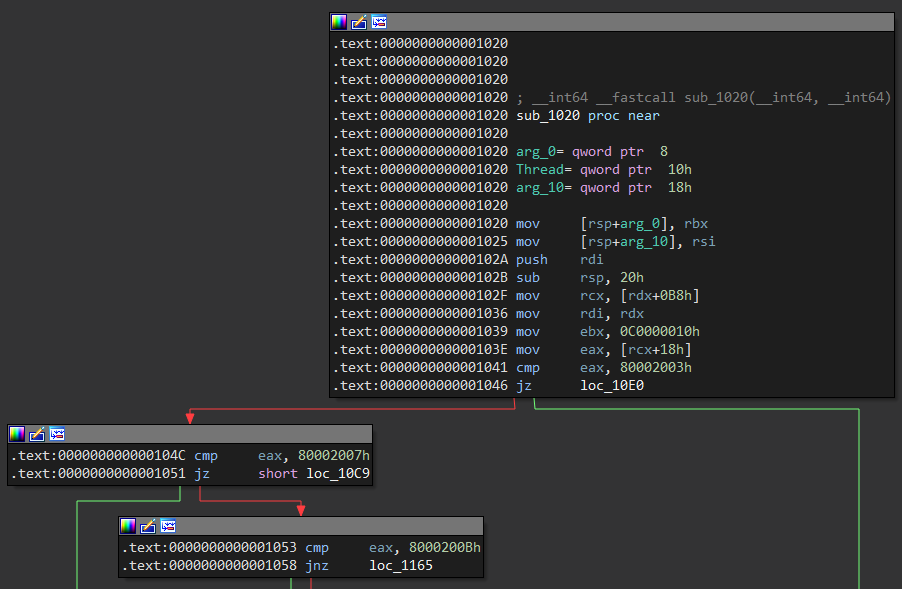Click the Thread stack variable label
The image size is (902, 589).
540,170
